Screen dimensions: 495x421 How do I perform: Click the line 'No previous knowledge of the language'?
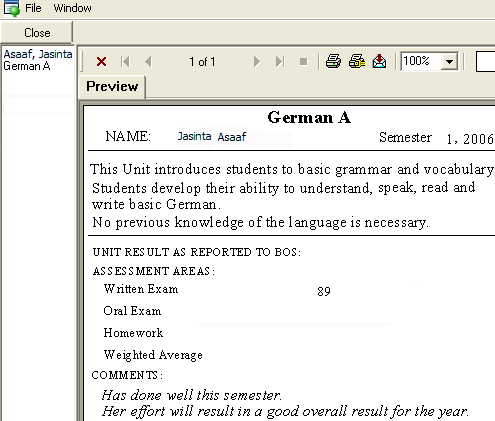pos(260,222)
